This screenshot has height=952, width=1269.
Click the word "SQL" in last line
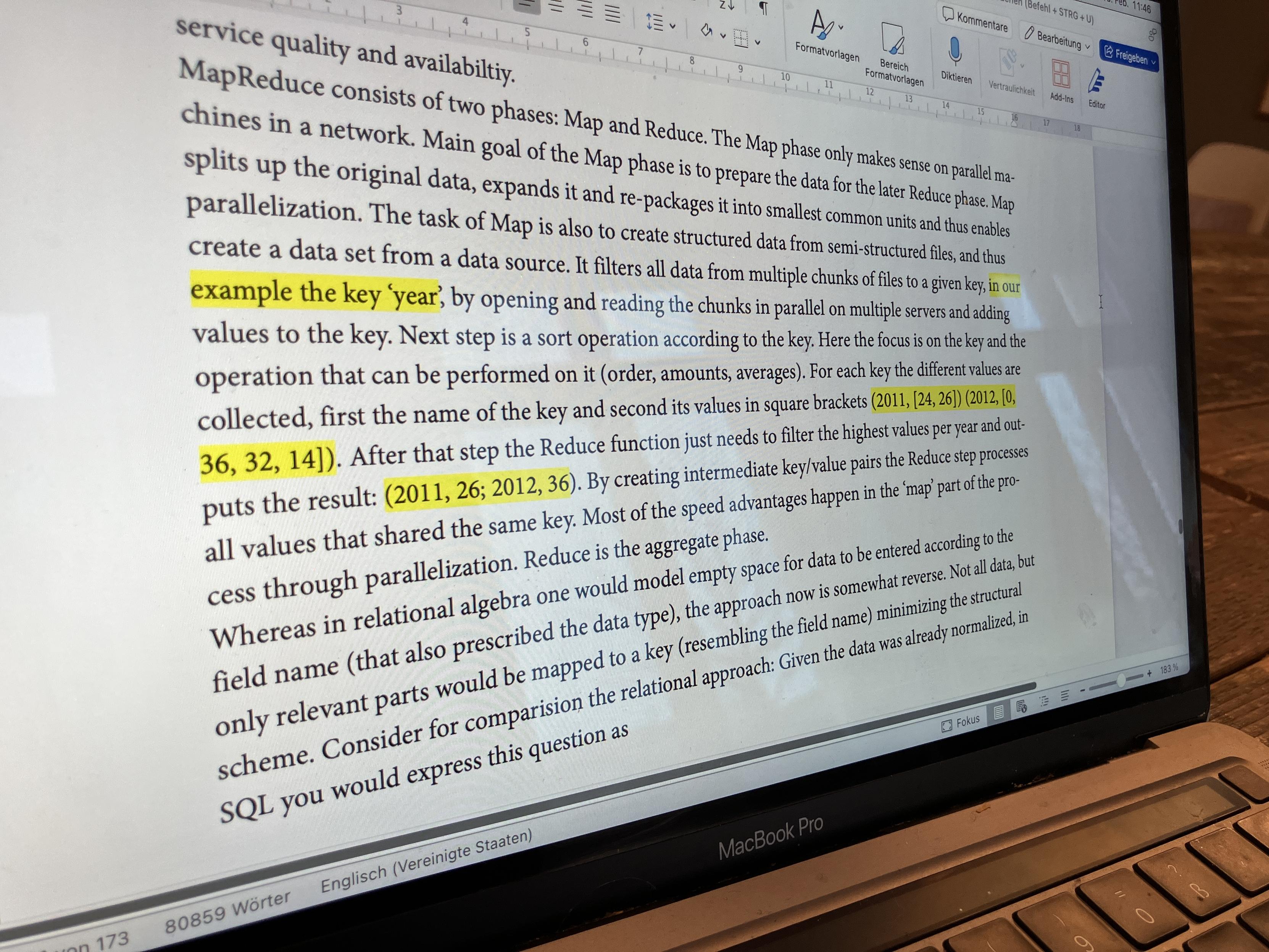coord(247,807)
